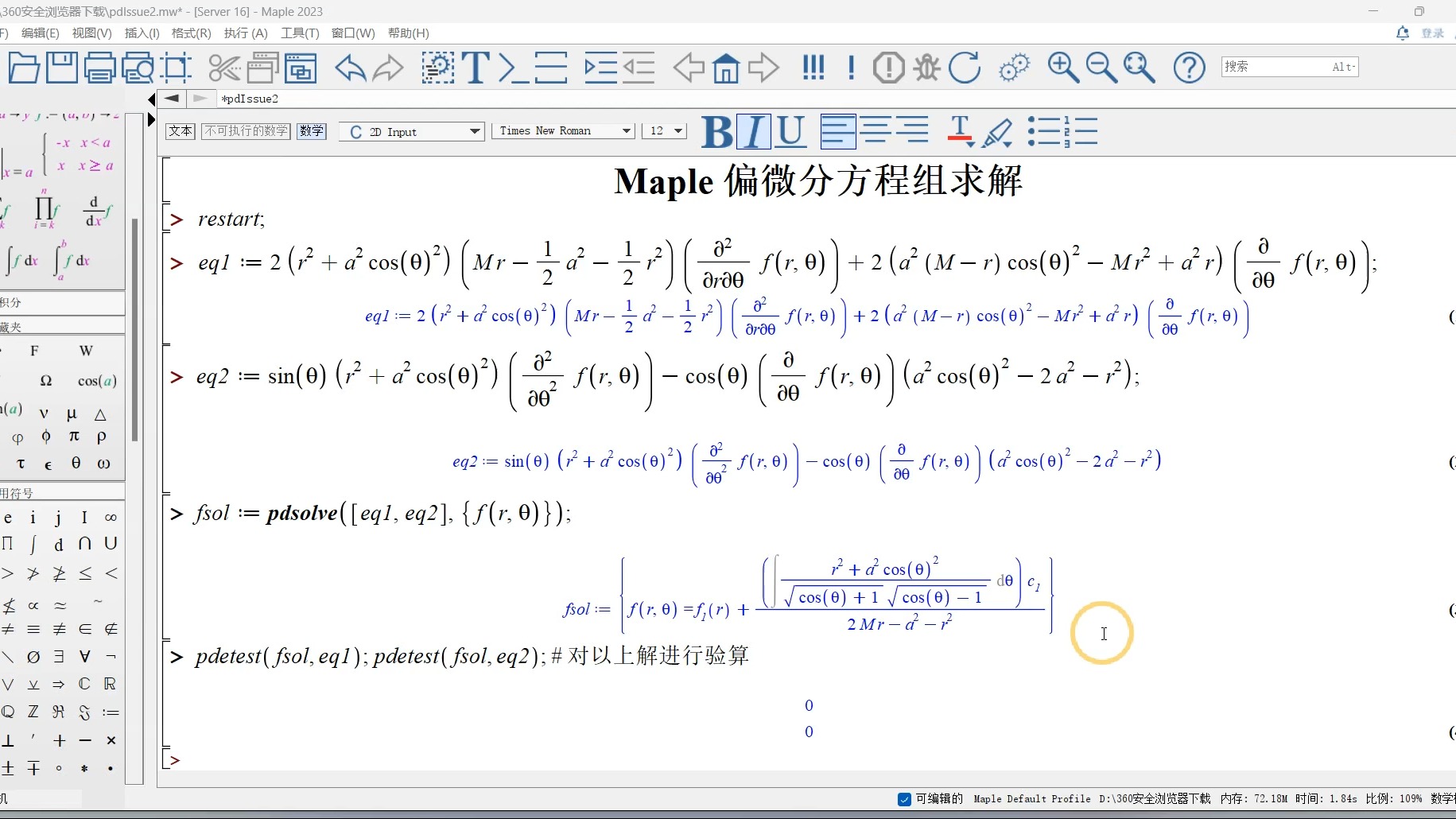Insert the θ symbol from palette
Screen dimensions: 1456x819
pos(76,463)
